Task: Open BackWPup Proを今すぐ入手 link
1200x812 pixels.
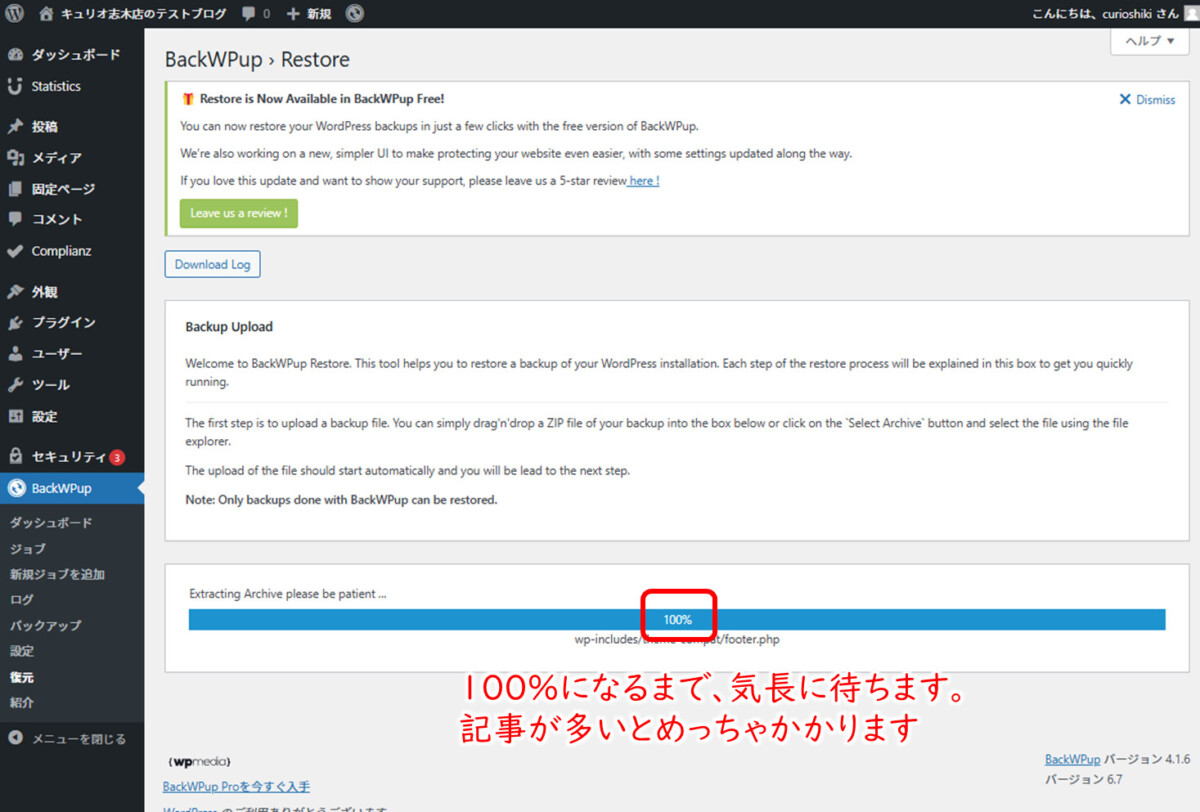Action: (236, 787)
